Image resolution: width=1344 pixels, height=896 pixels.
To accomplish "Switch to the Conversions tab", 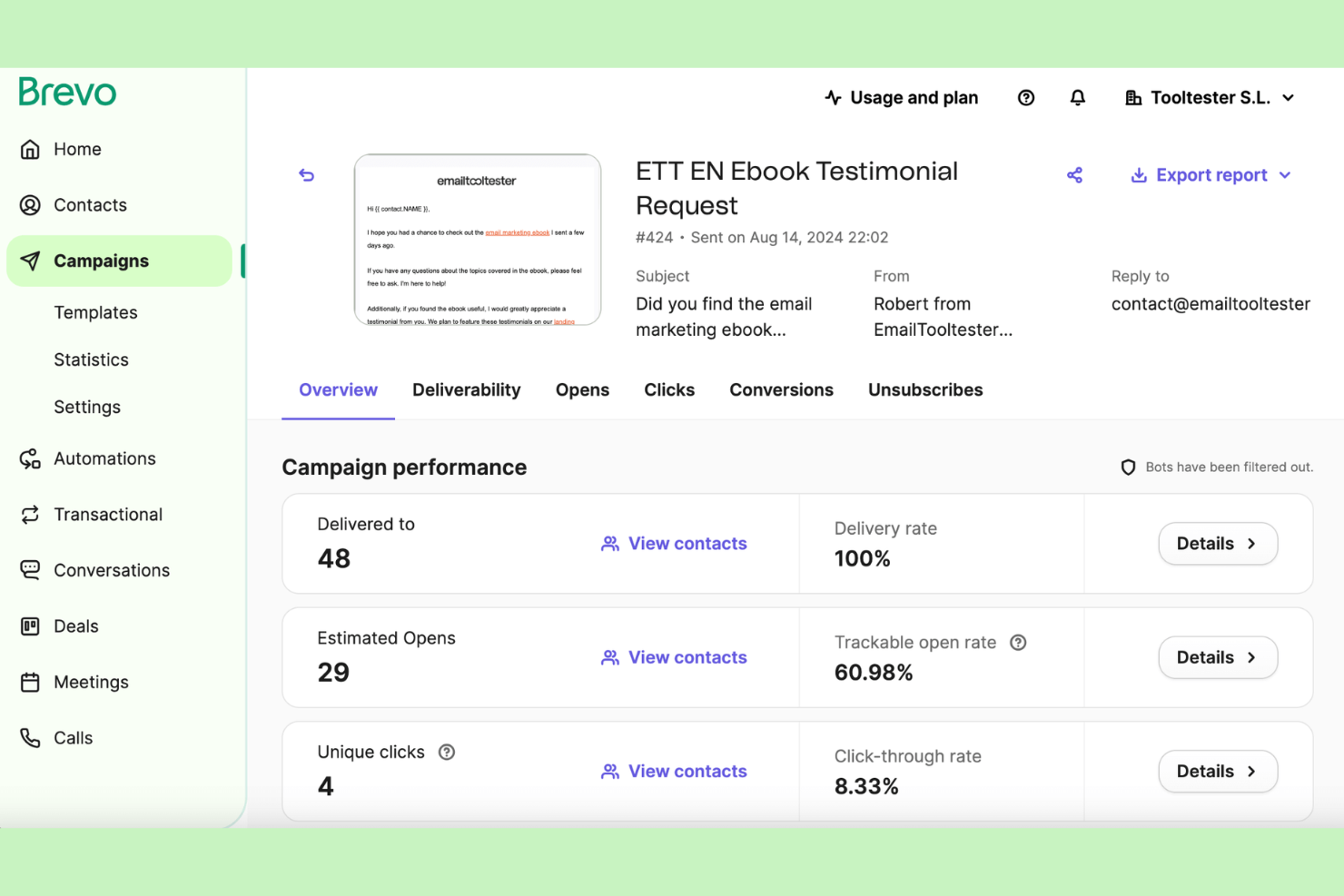I will coord(781,390).
